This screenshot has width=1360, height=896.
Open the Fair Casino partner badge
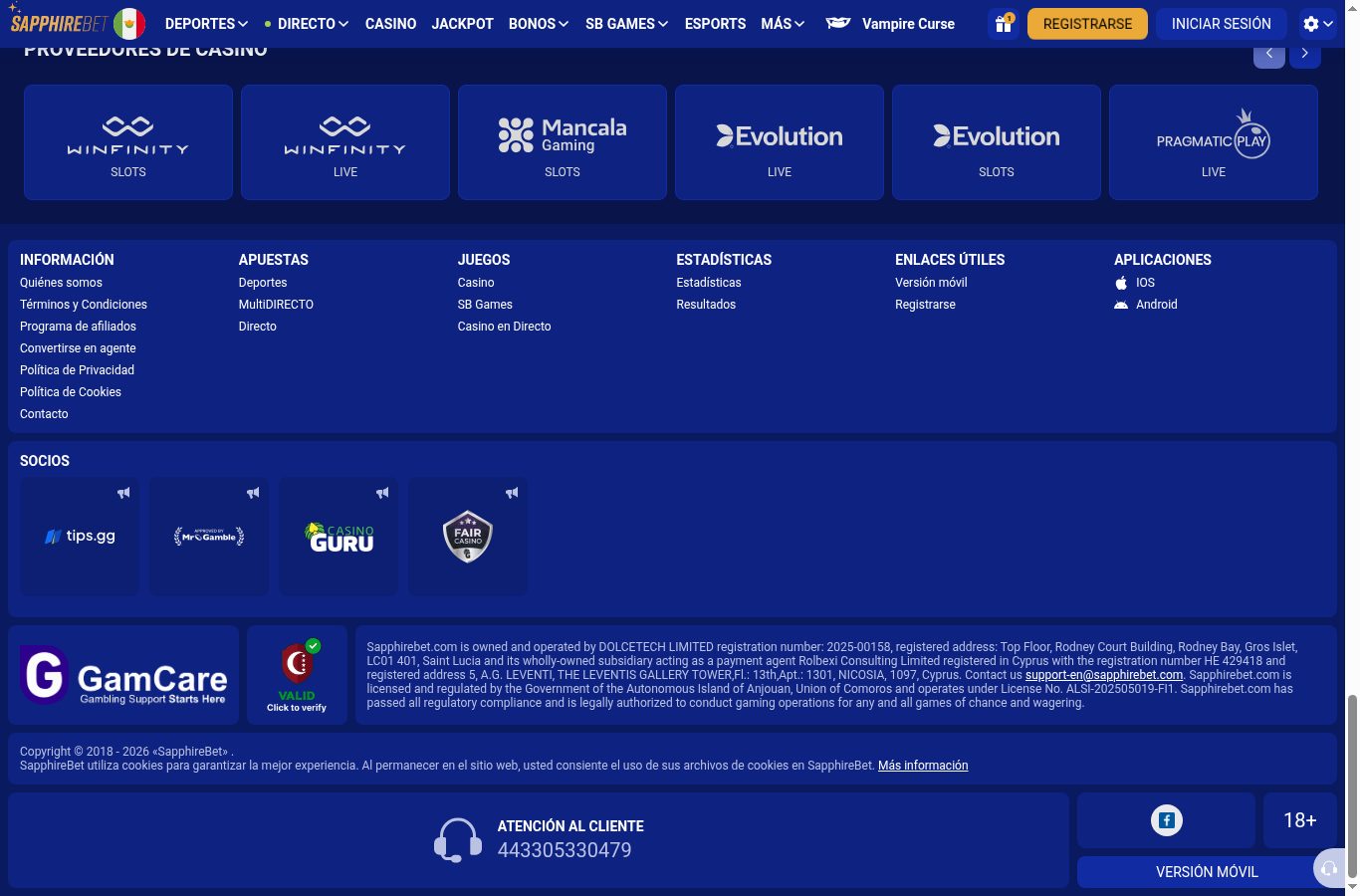468,536
